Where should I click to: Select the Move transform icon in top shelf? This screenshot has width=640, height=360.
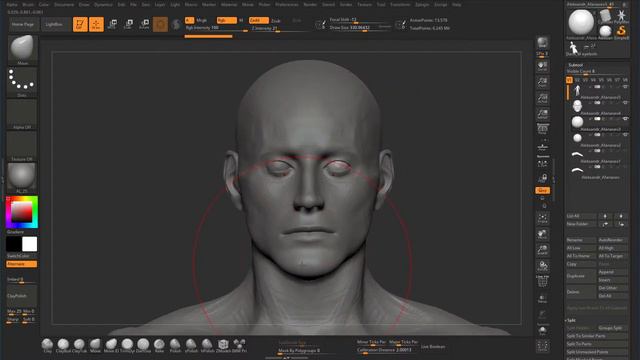(112, 24)
